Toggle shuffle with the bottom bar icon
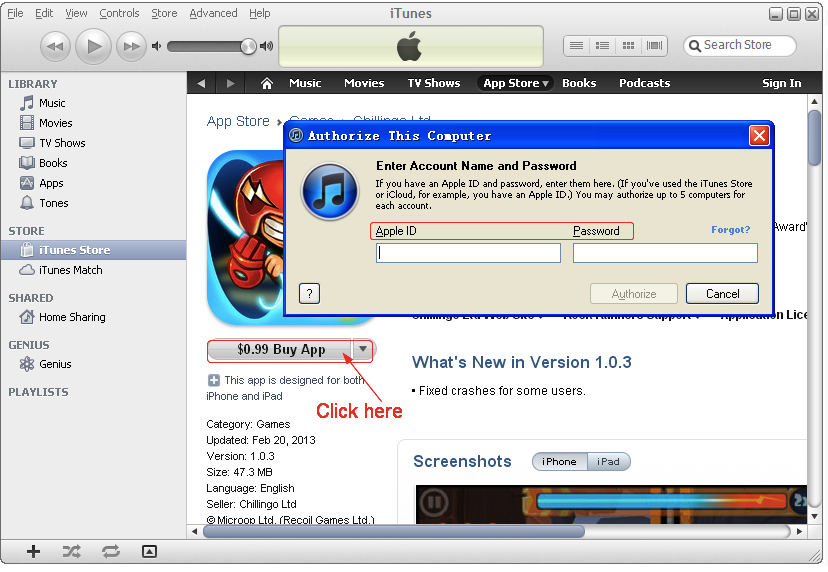 [72, 552]
